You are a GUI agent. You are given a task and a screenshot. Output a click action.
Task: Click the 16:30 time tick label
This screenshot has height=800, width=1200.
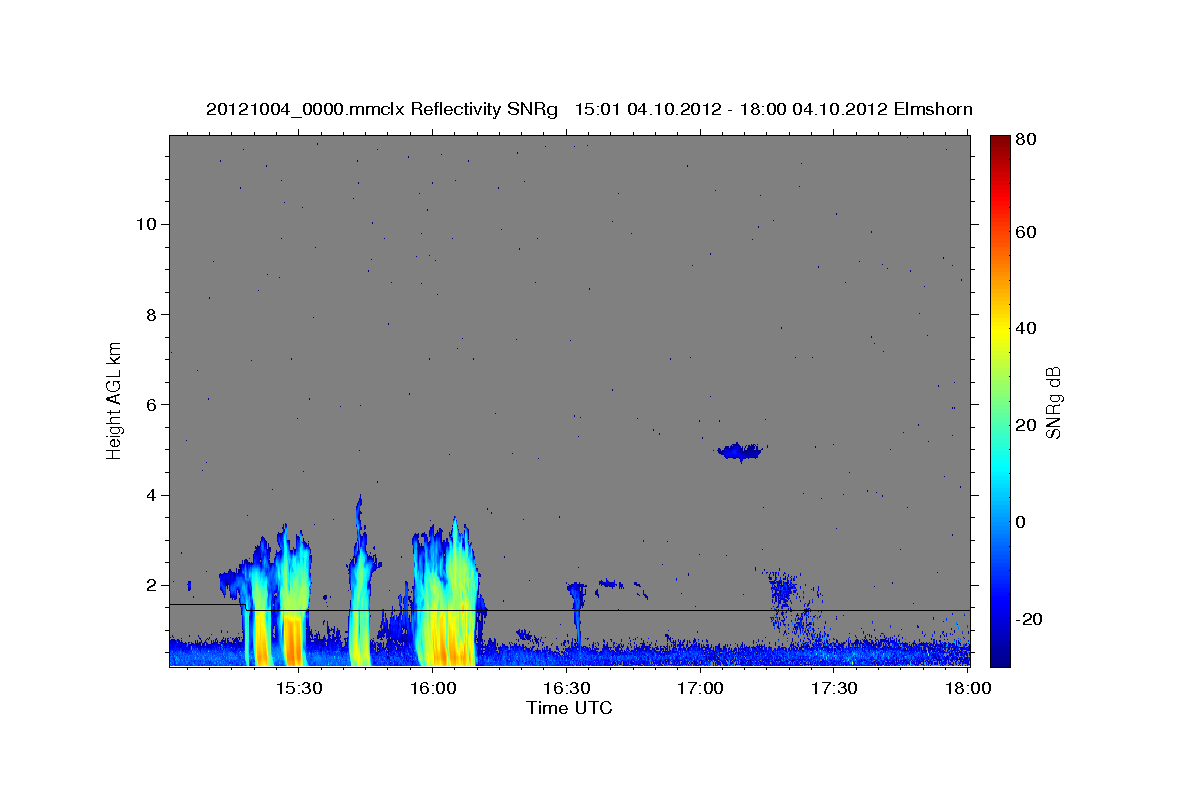(x=566, y=688)
